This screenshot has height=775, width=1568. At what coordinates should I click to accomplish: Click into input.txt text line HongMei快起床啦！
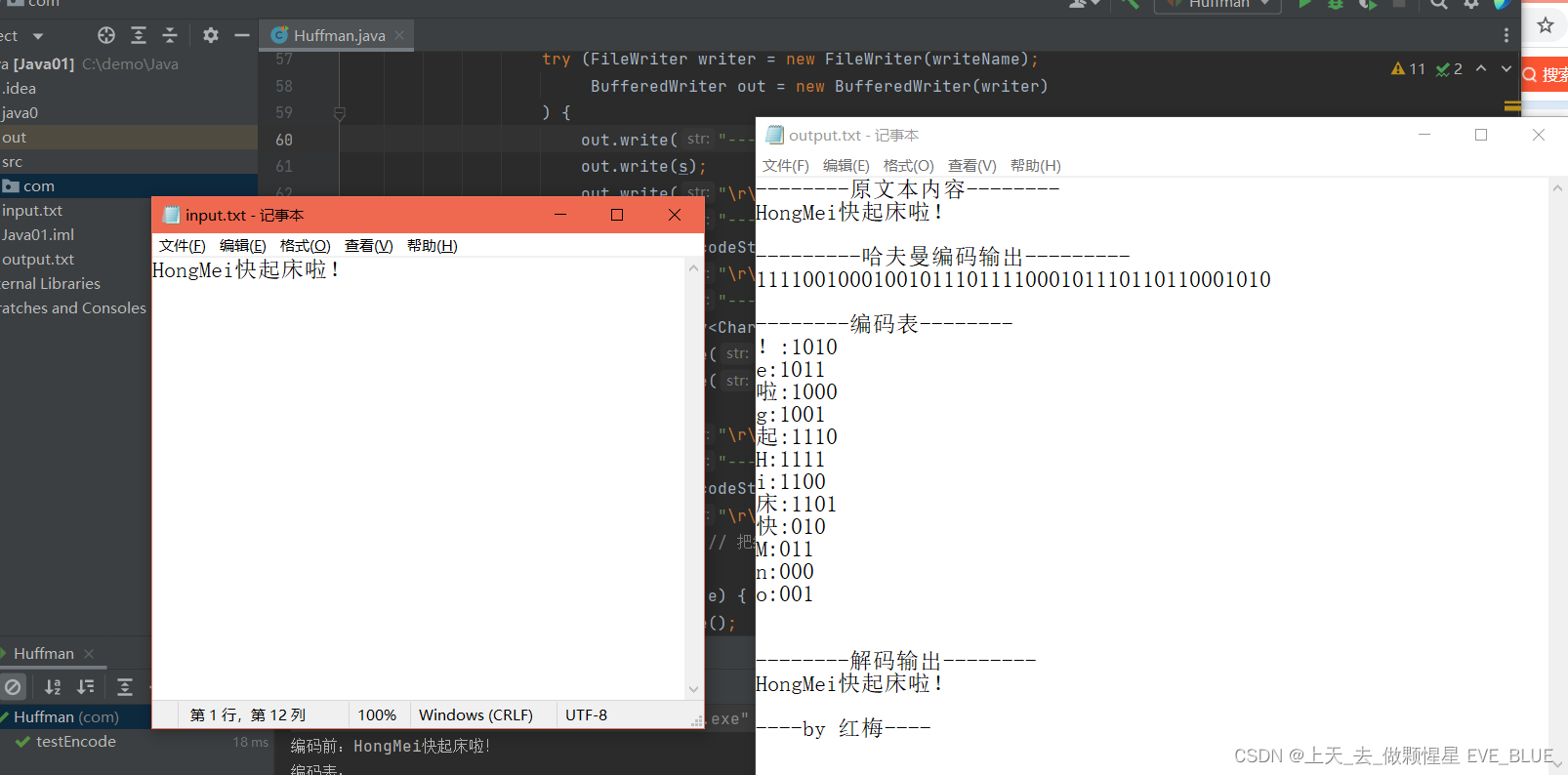tap(246, 270)
